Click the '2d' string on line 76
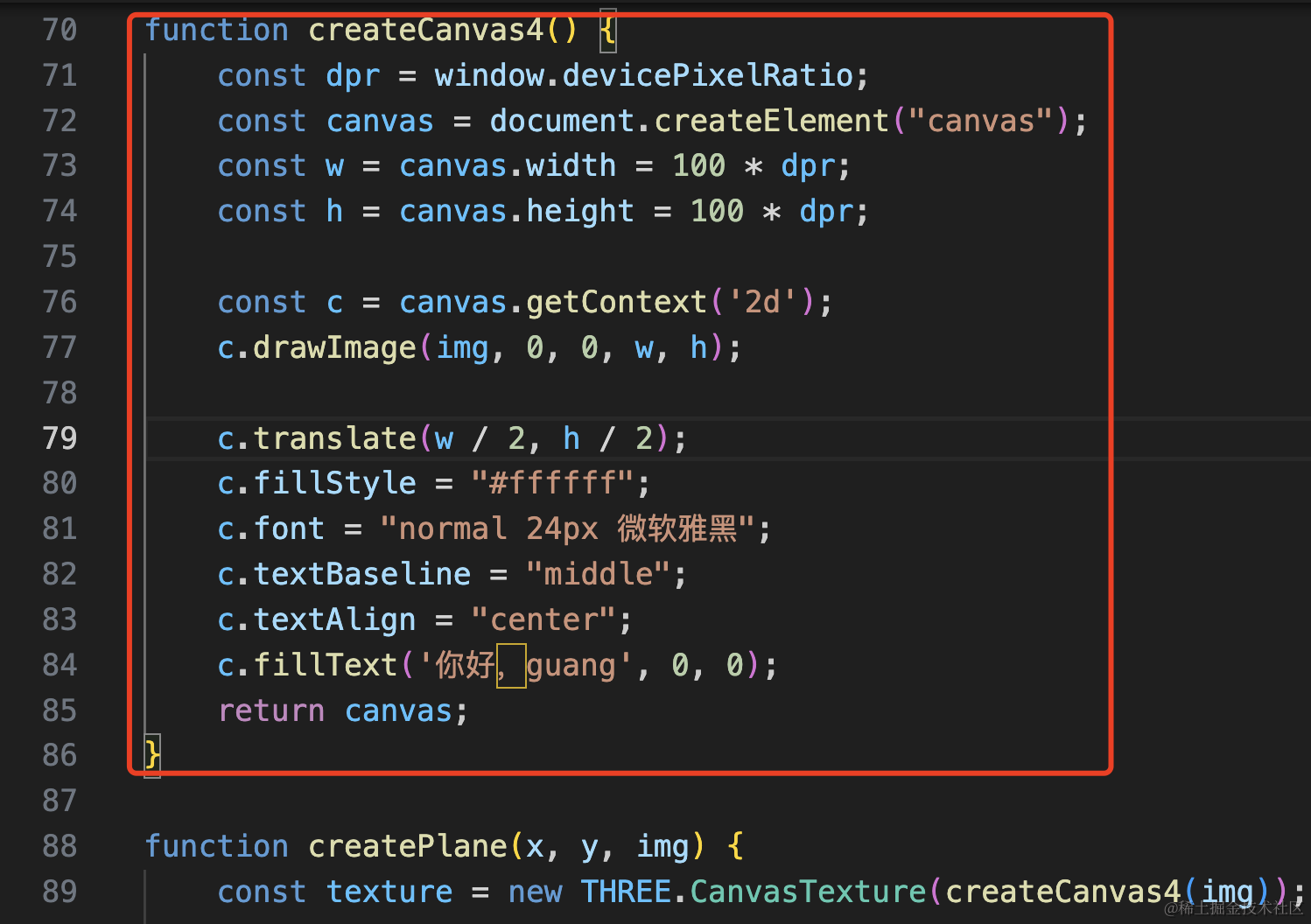 [762, 302]
